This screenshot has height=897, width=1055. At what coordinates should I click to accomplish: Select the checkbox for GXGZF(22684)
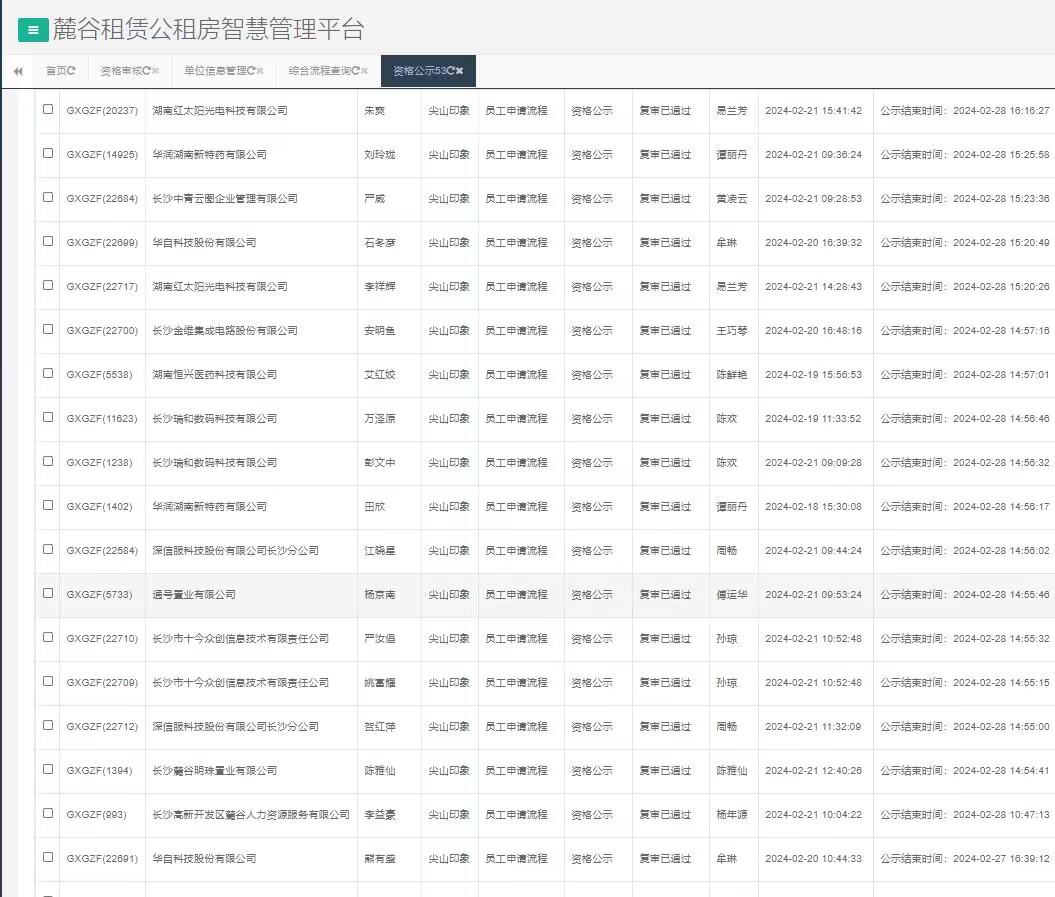(48, 198)
